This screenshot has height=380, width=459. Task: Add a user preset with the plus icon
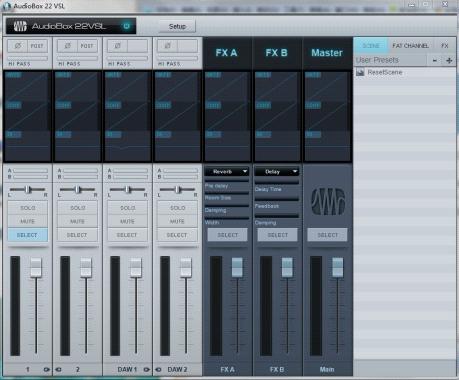tap(449, 60)
